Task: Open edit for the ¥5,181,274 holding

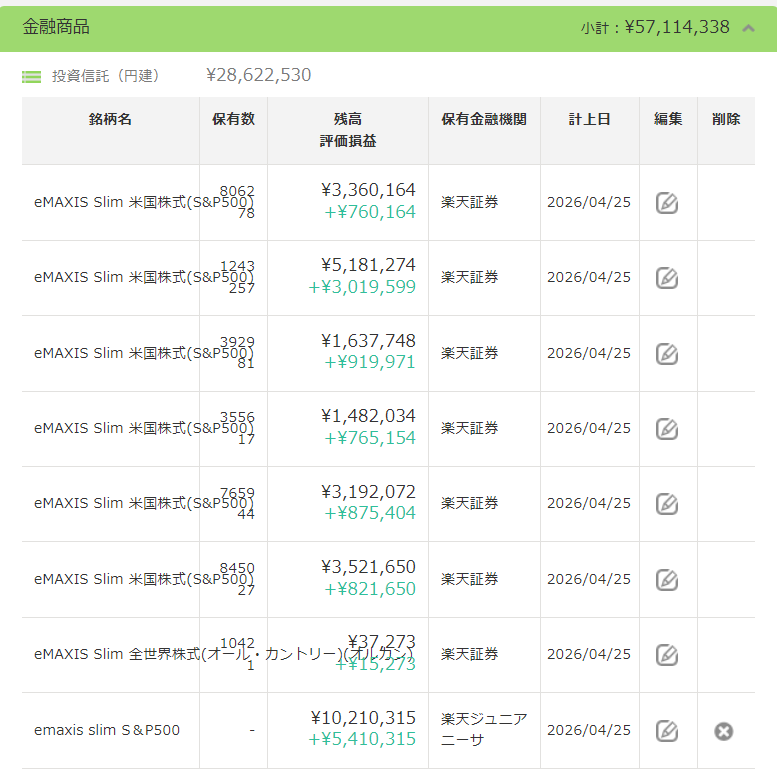Action: 667,278
